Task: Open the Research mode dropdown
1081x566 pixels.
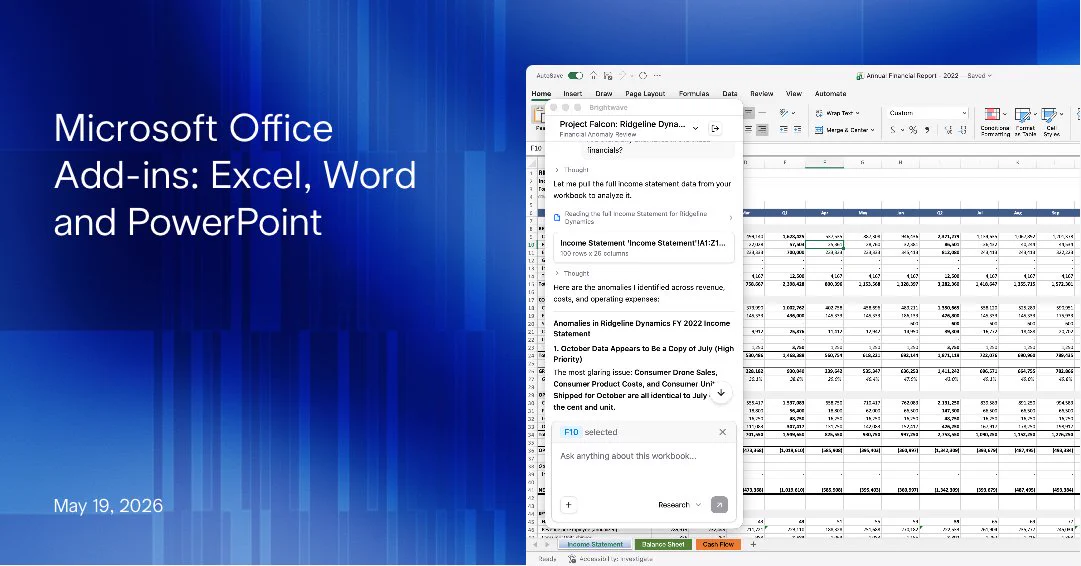Action: tap(679, 505)
